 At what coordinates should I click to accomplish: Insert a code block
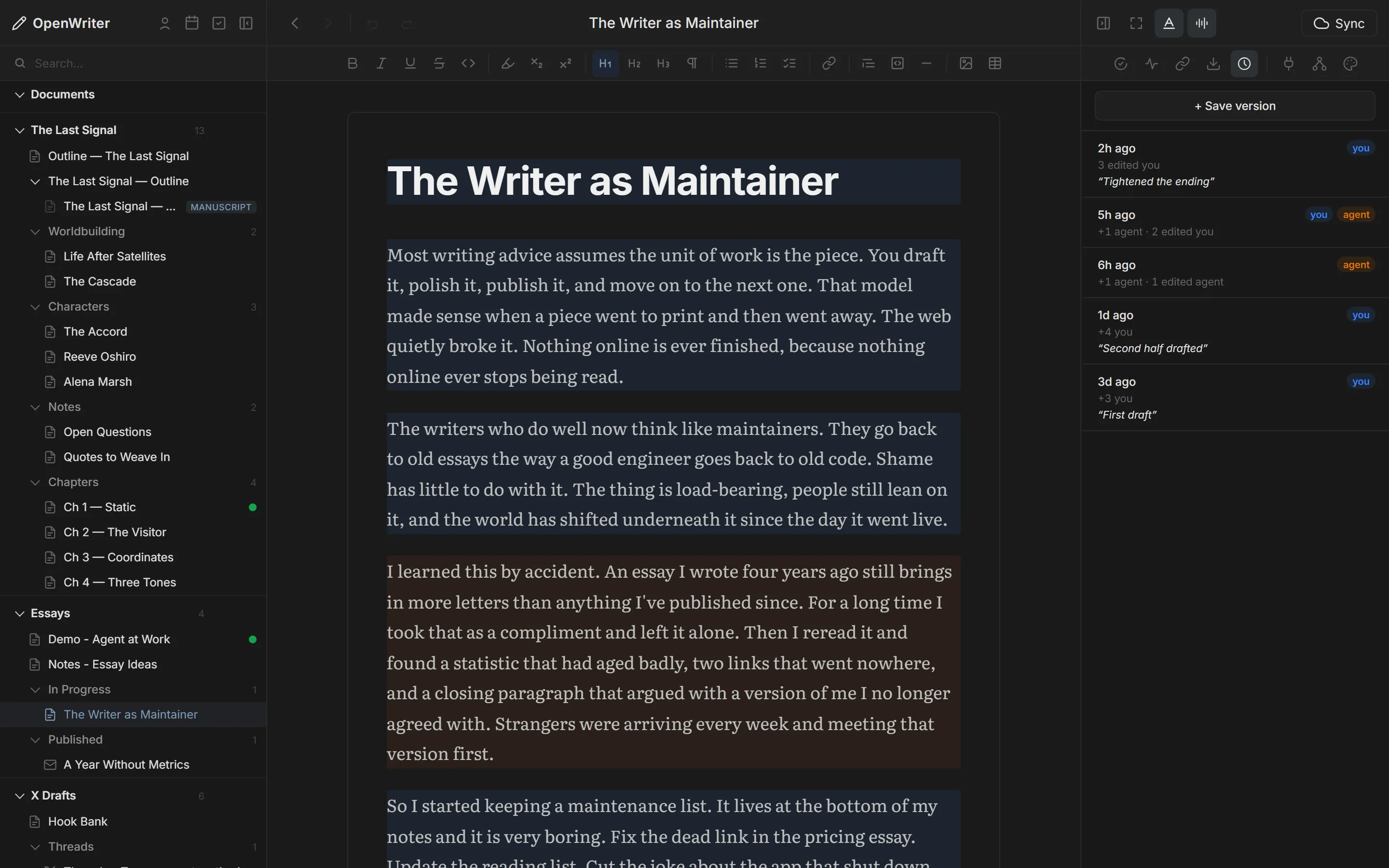pyautogui.click(x=898, y=63)
